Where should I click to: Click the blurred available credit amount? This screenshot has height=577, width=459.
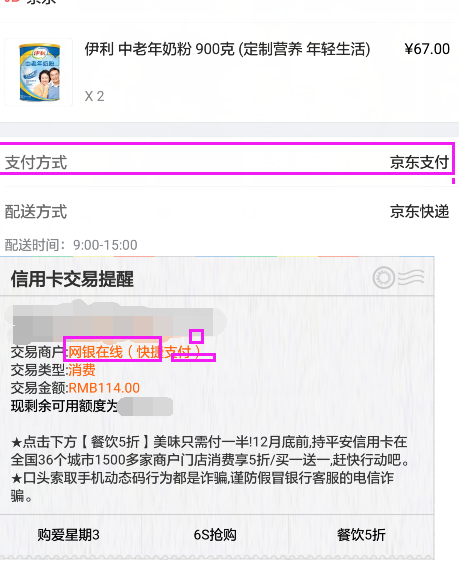[146, 407]
